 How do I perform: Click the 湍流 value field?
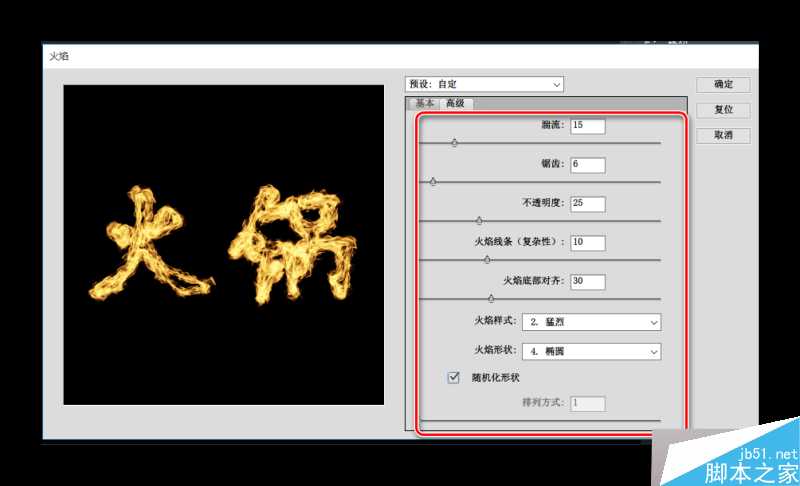[587, 126]
